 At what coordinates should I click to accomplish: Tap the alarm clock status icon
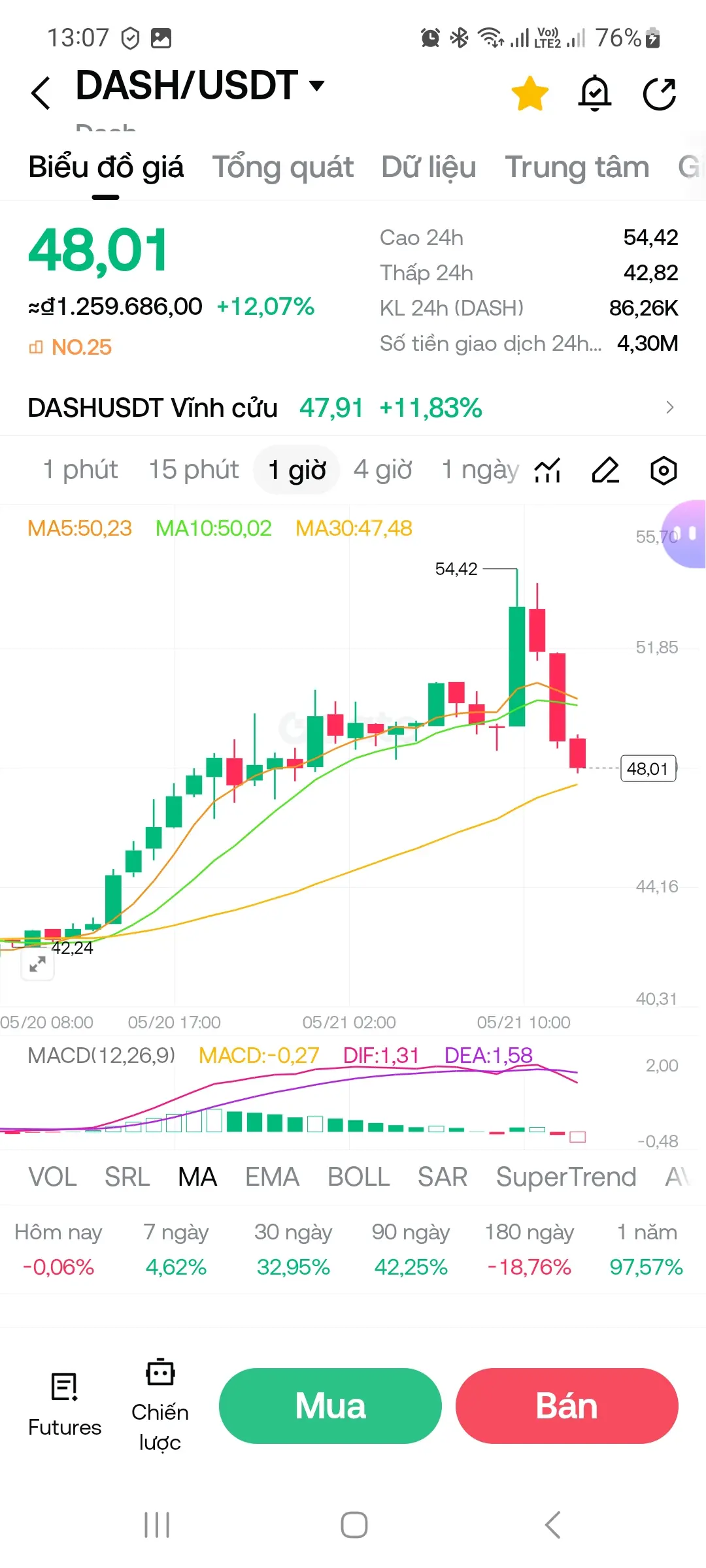(x=430, y=38)
